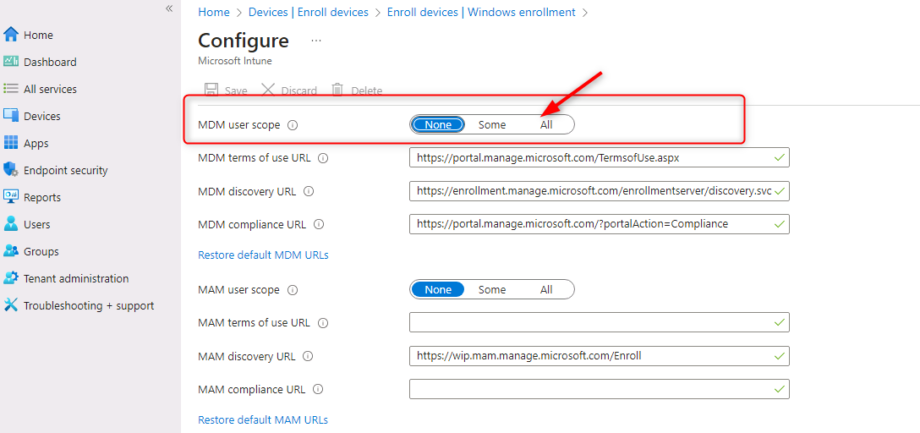Set MDM user scope to All
Viewport: 920px width, 433px height.
[546, 125]
